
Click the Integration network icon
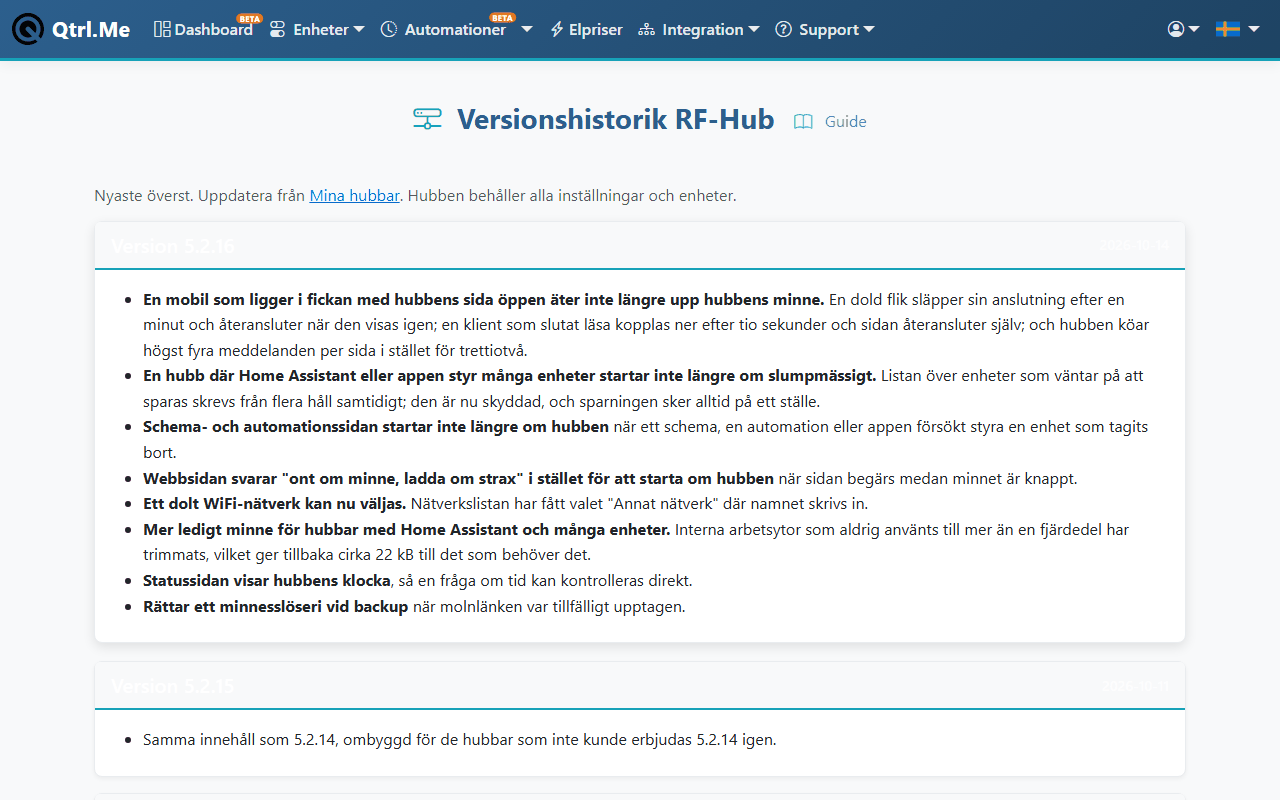coord(646,30)
